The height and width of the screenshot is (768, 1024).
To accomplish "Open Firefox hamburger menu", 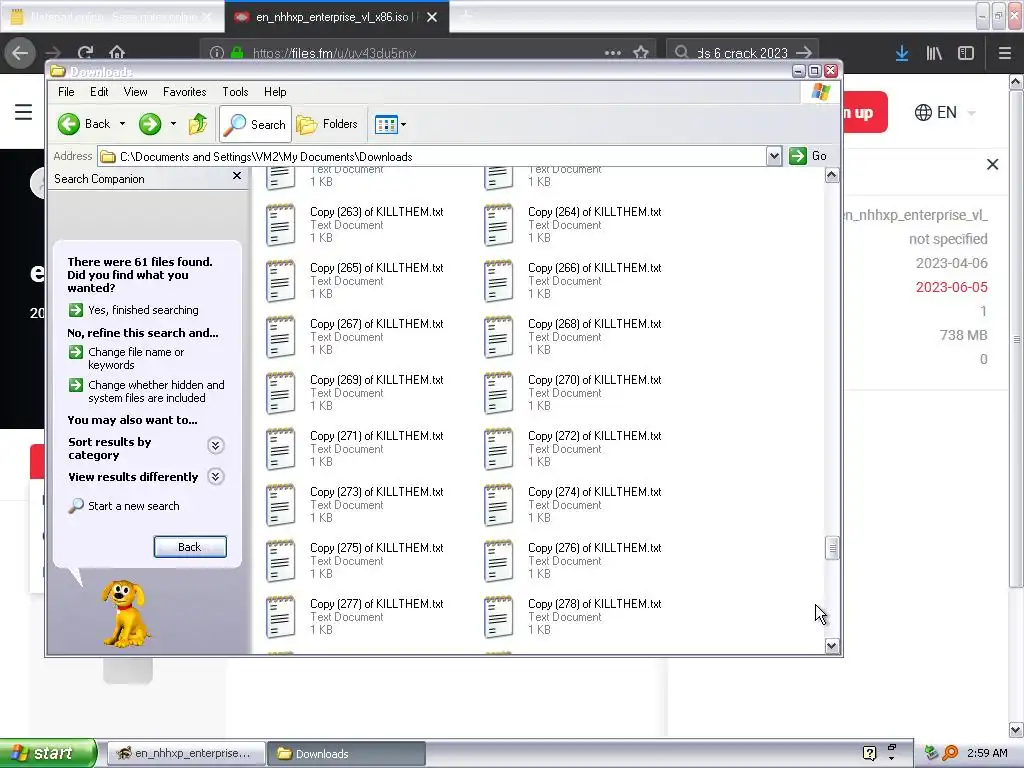I will coord(1005,53).
